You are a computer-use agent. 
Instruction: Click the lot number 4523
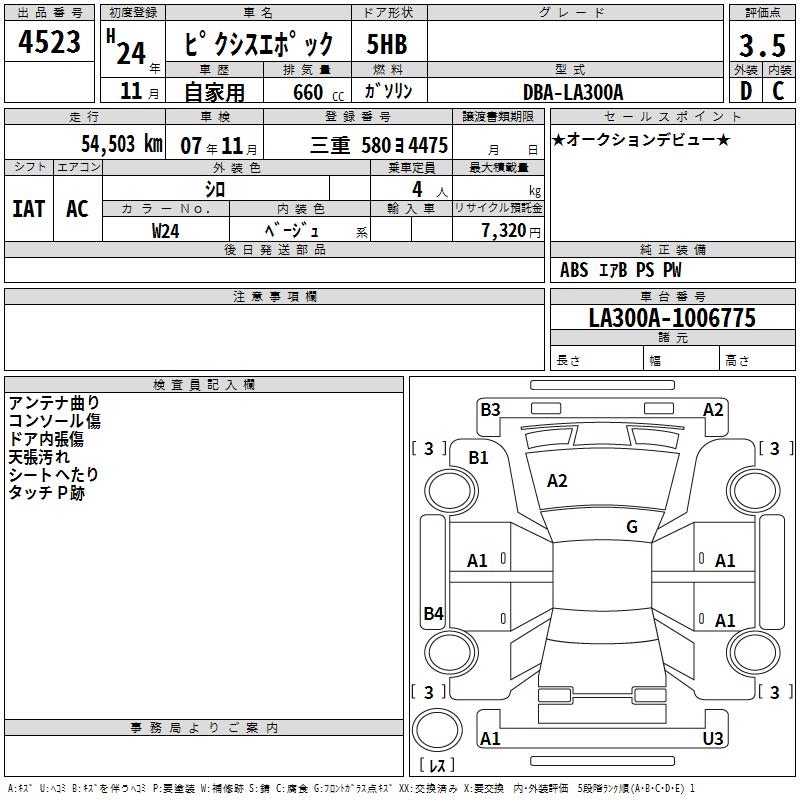pos(50,42)
